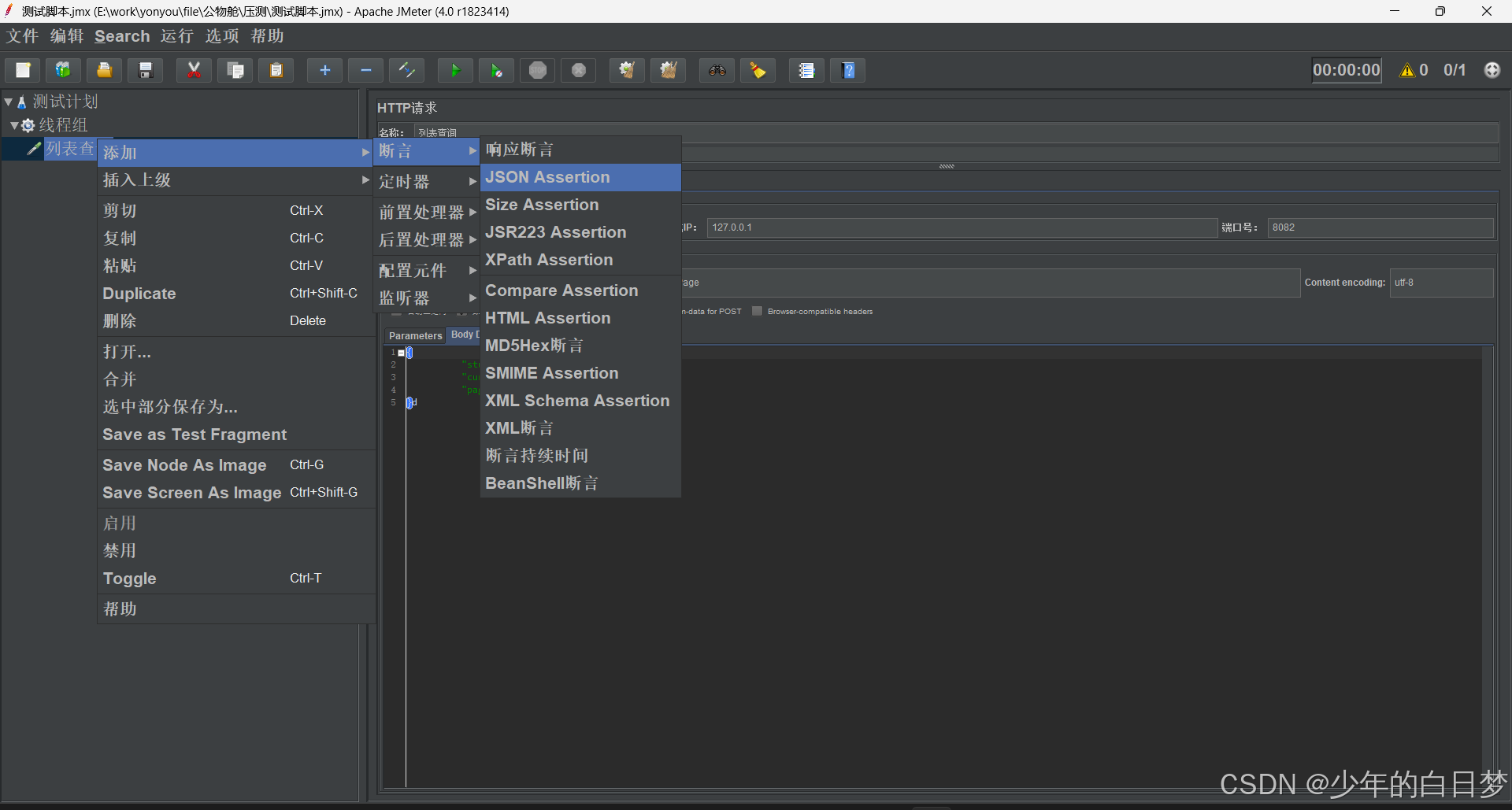
Task: Click the Paste clipboard toolbar icon
Action: point(276,70)
